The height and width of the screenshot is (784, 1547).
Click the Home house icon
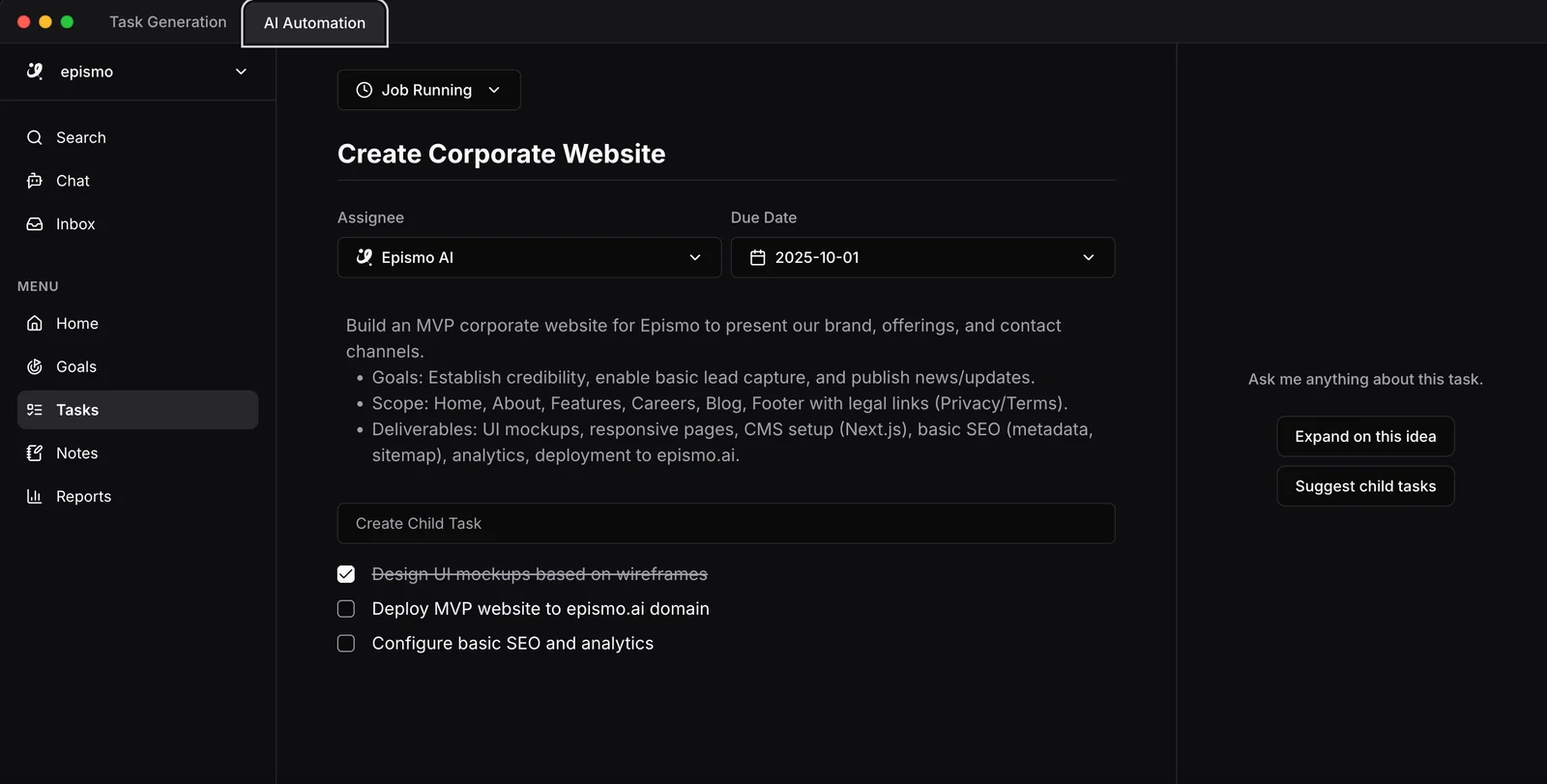pos(35,324)
